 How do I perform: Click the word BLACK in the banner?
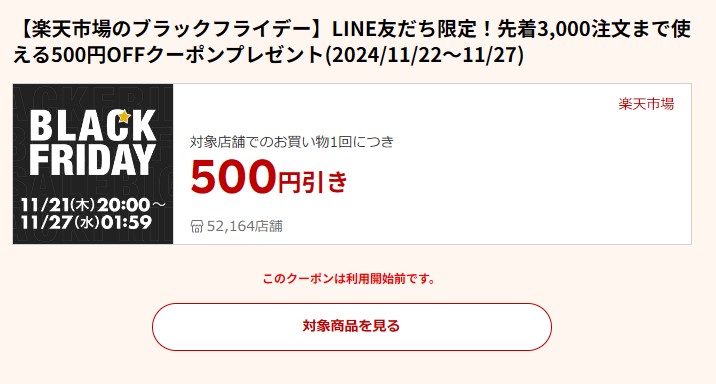pyautogui.click(x=93, y=125)
